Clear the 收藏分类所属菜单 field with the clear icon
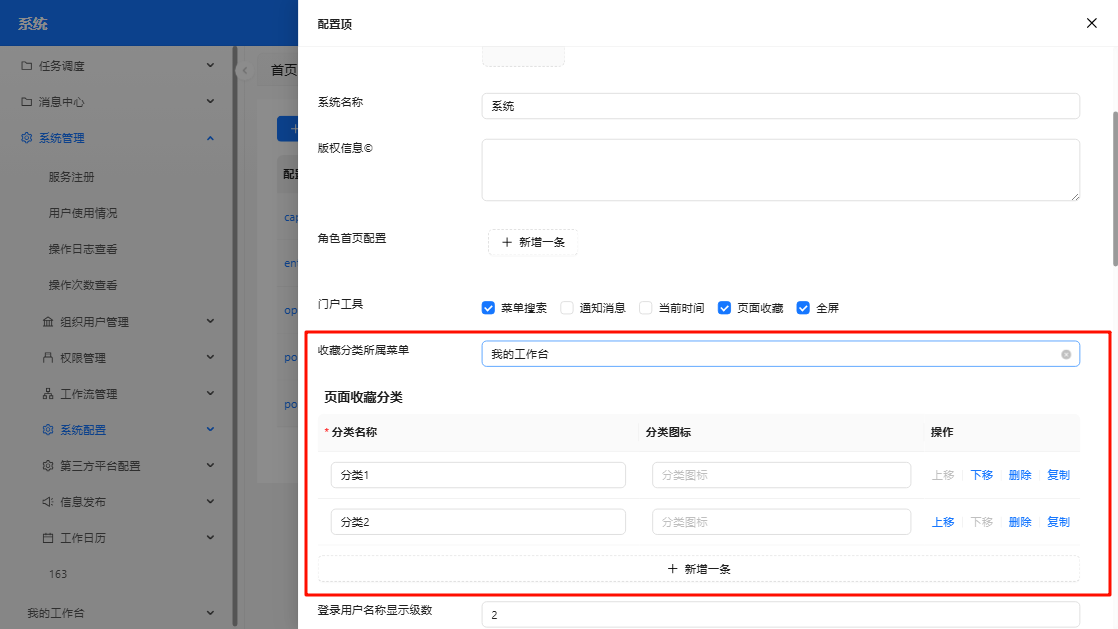 (x=1066, y=354)
